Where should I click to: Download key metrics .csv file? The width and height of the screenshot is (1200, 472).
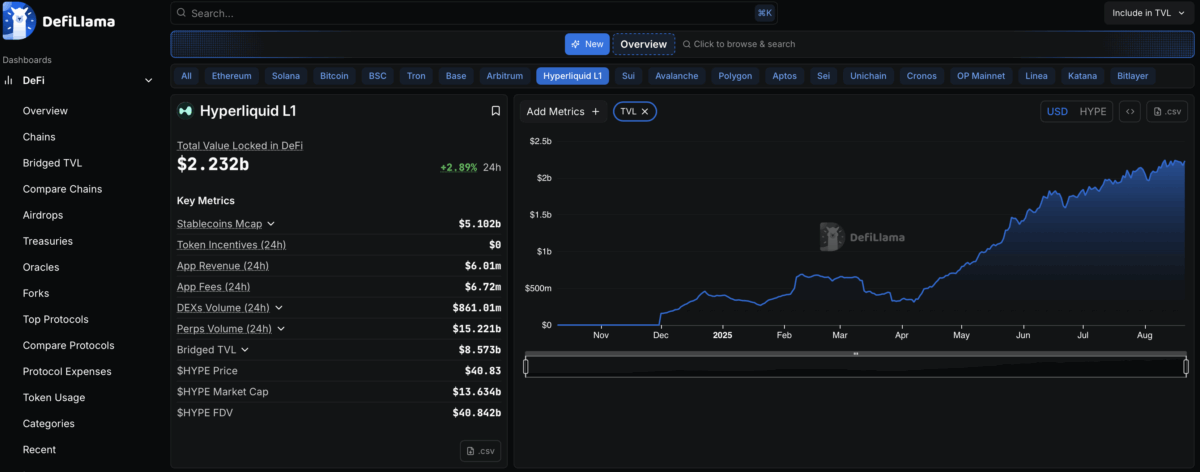[x=481, y=451]
